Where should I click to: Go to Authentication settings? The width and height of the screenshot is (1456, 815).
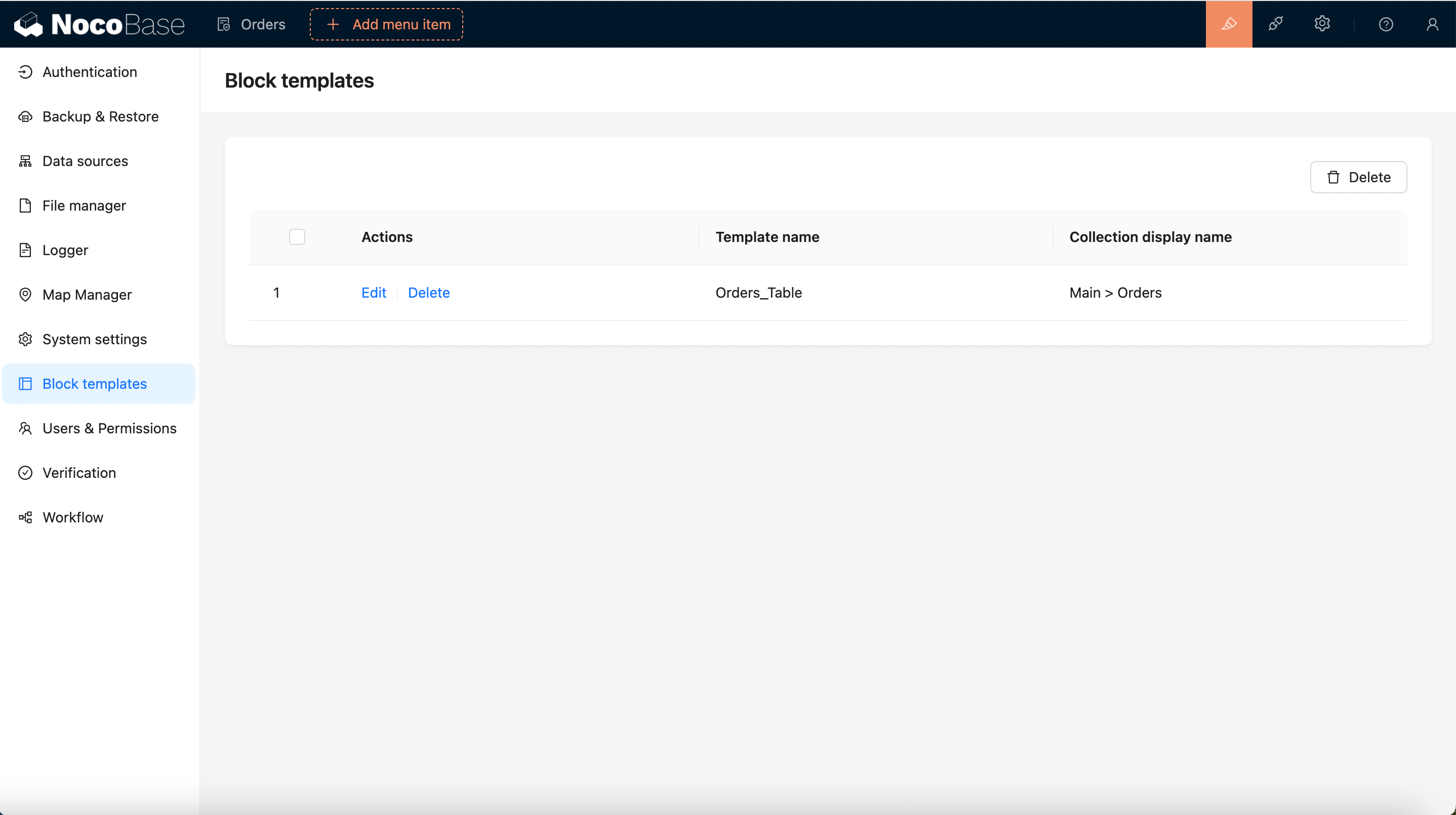(89, 72)
